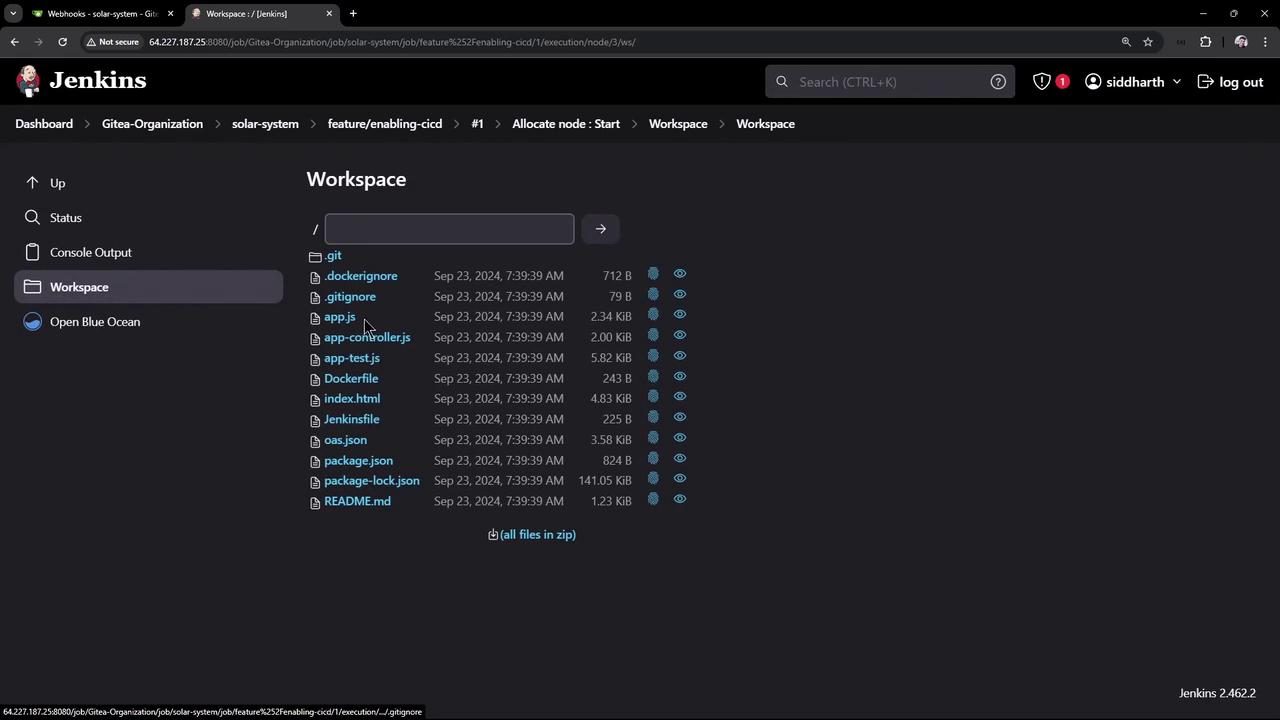
Task: Open the security warning shield icon
Action: [1042, 82]
